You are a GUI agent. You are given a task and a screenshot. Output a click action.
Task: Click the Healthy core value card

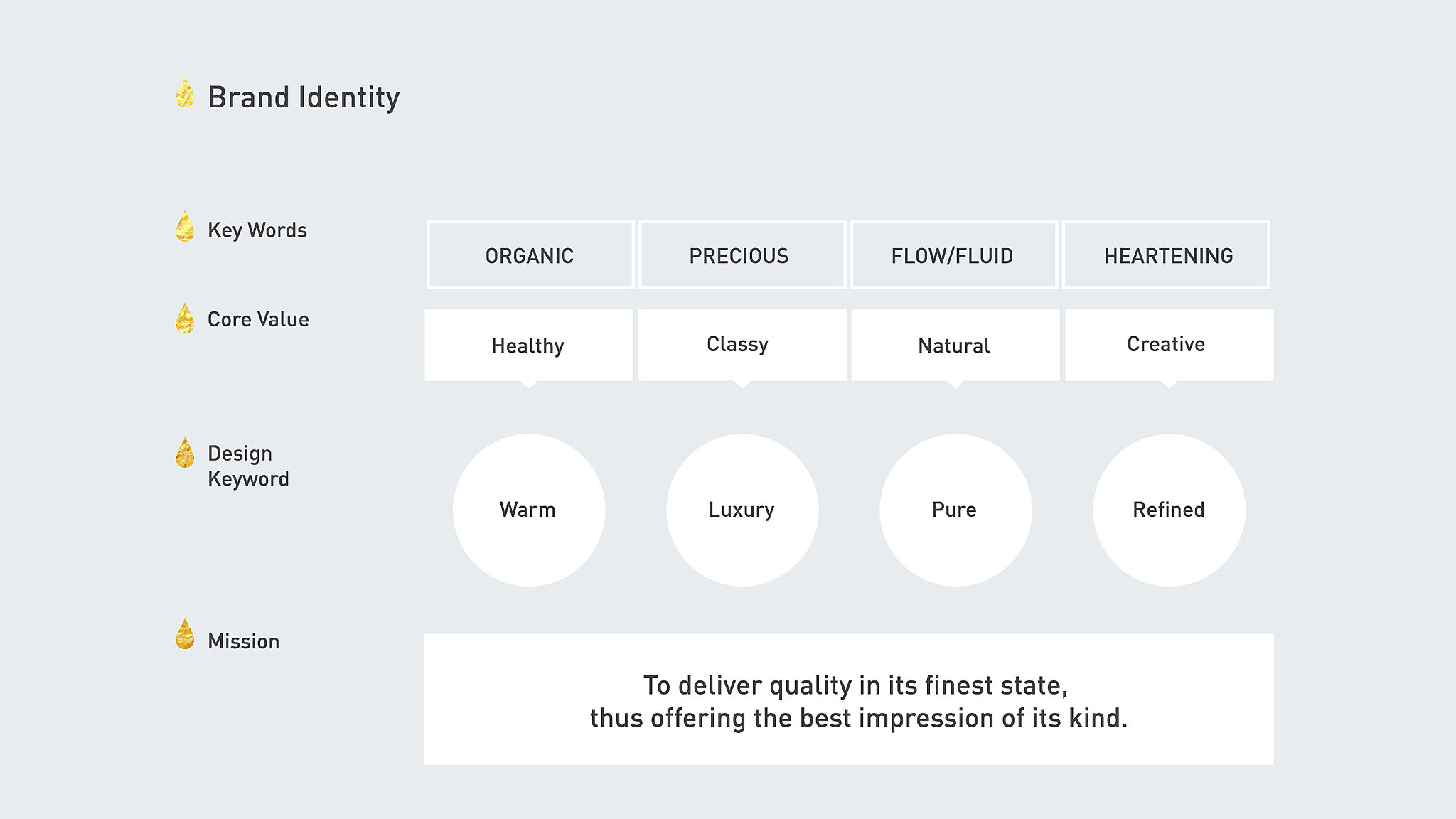[x=529, y=346]
